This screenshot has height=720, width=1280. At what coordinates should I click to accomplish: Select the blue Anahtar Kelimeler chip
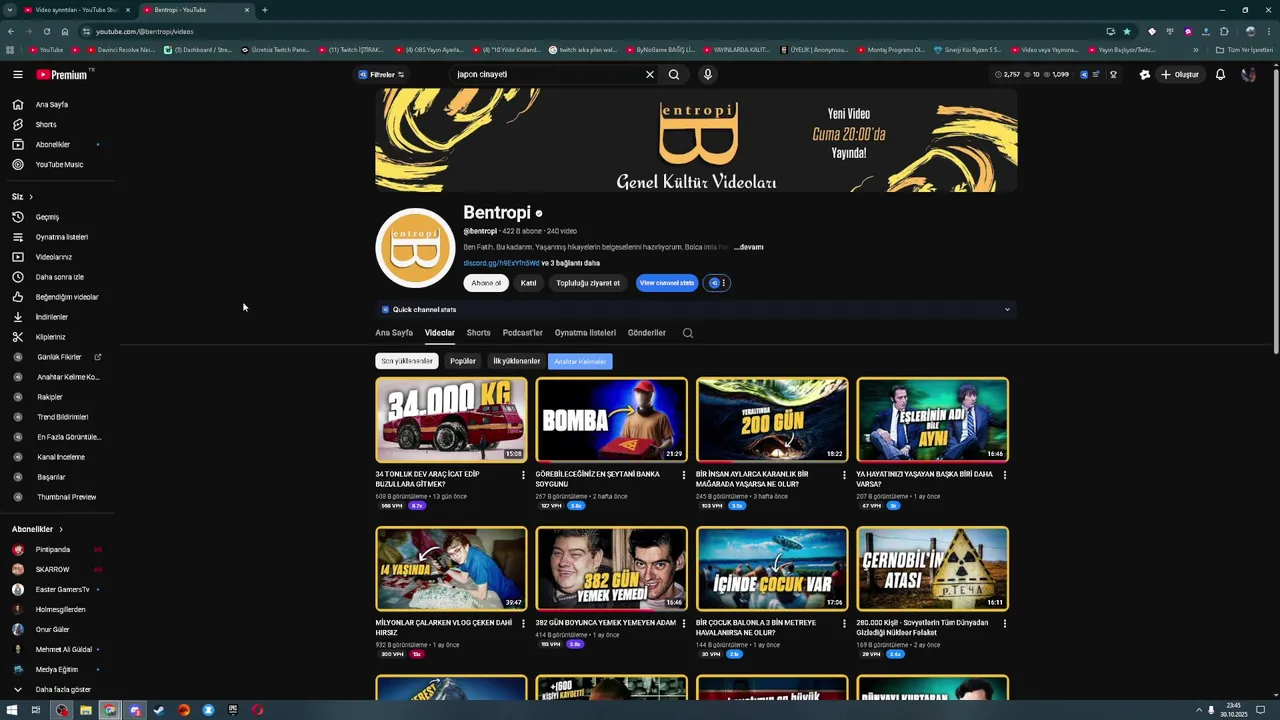click(x=580, y=361)
